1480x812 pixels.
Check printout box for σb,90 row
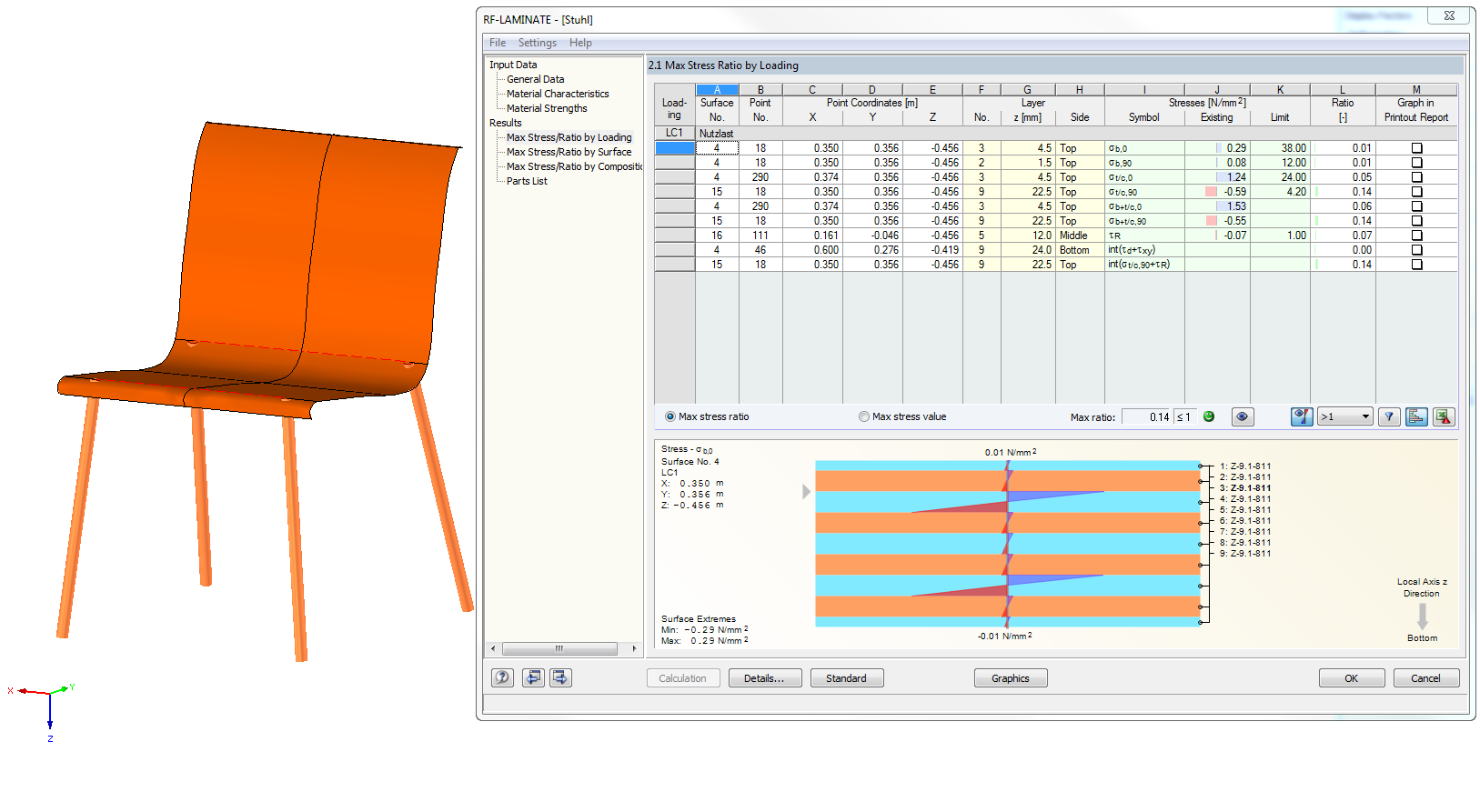[x=1416, y=163]
